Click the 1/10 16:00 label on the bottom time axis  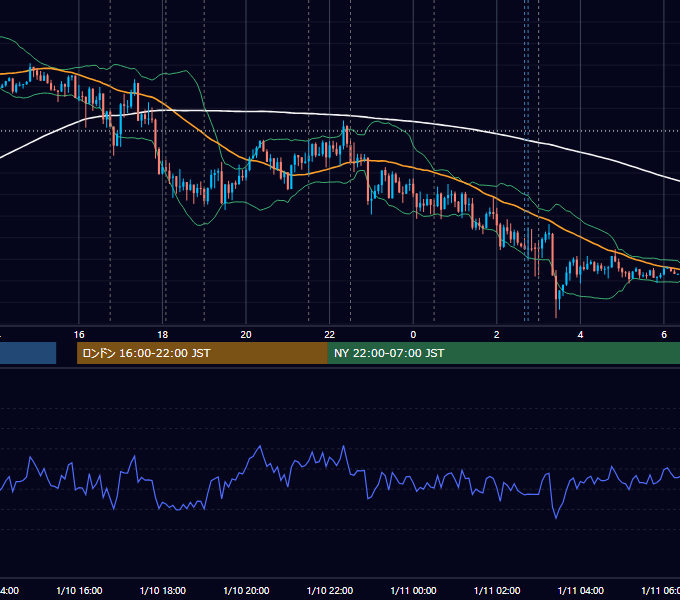(x=79, y=590)
